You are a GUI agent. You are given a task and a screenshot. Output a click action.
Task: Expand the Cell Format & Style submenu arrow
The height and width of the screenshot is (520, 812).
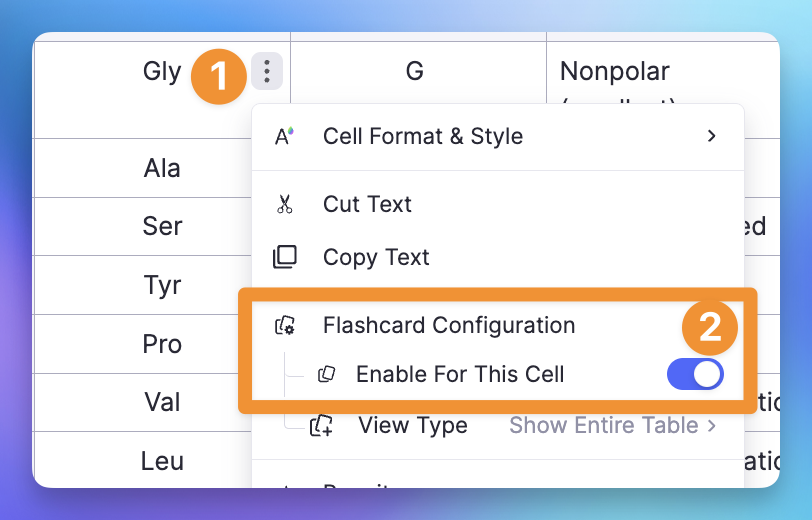(712, 136)
